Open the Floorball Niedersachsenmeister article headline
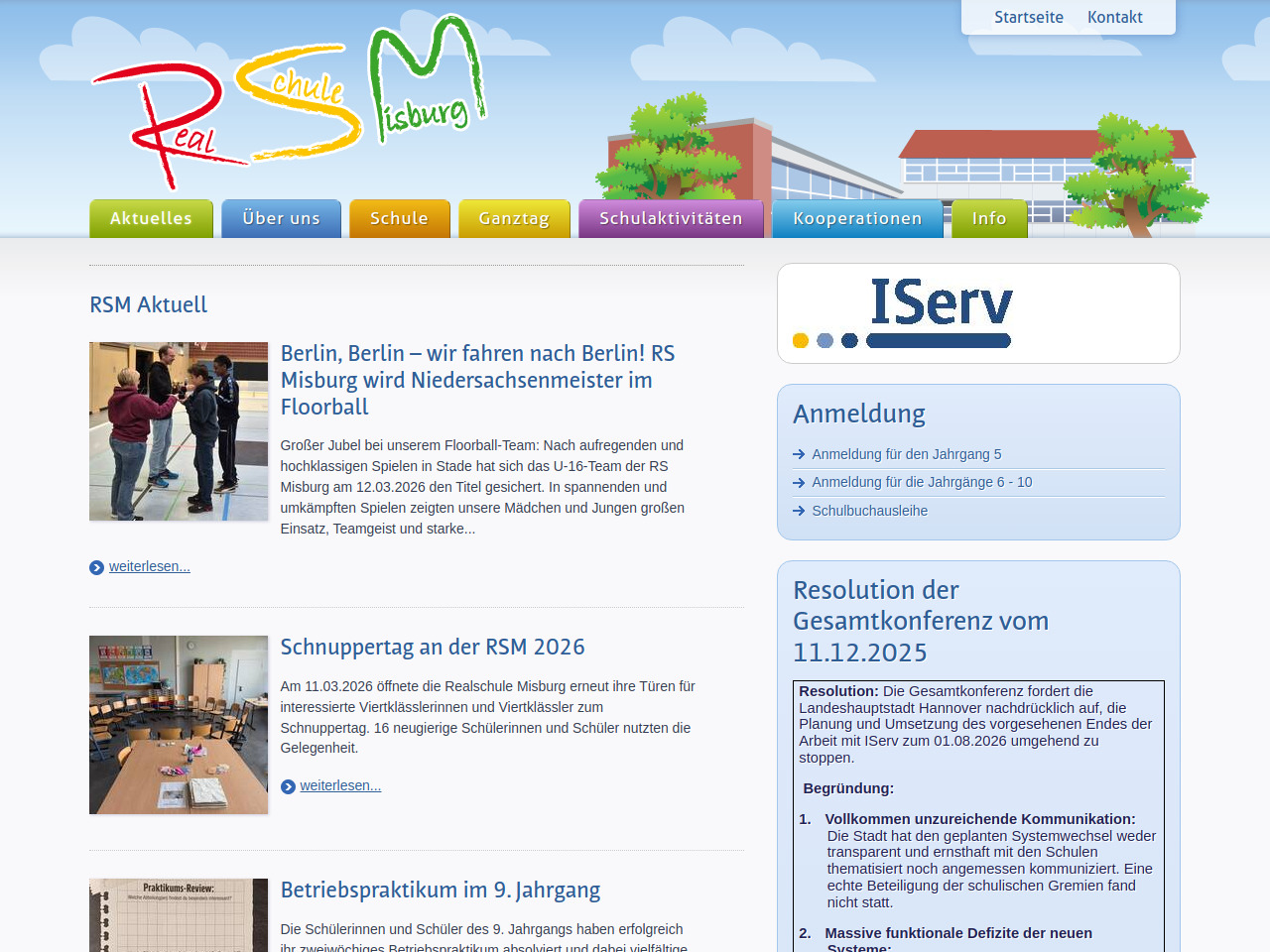 (x=477, y=380)
